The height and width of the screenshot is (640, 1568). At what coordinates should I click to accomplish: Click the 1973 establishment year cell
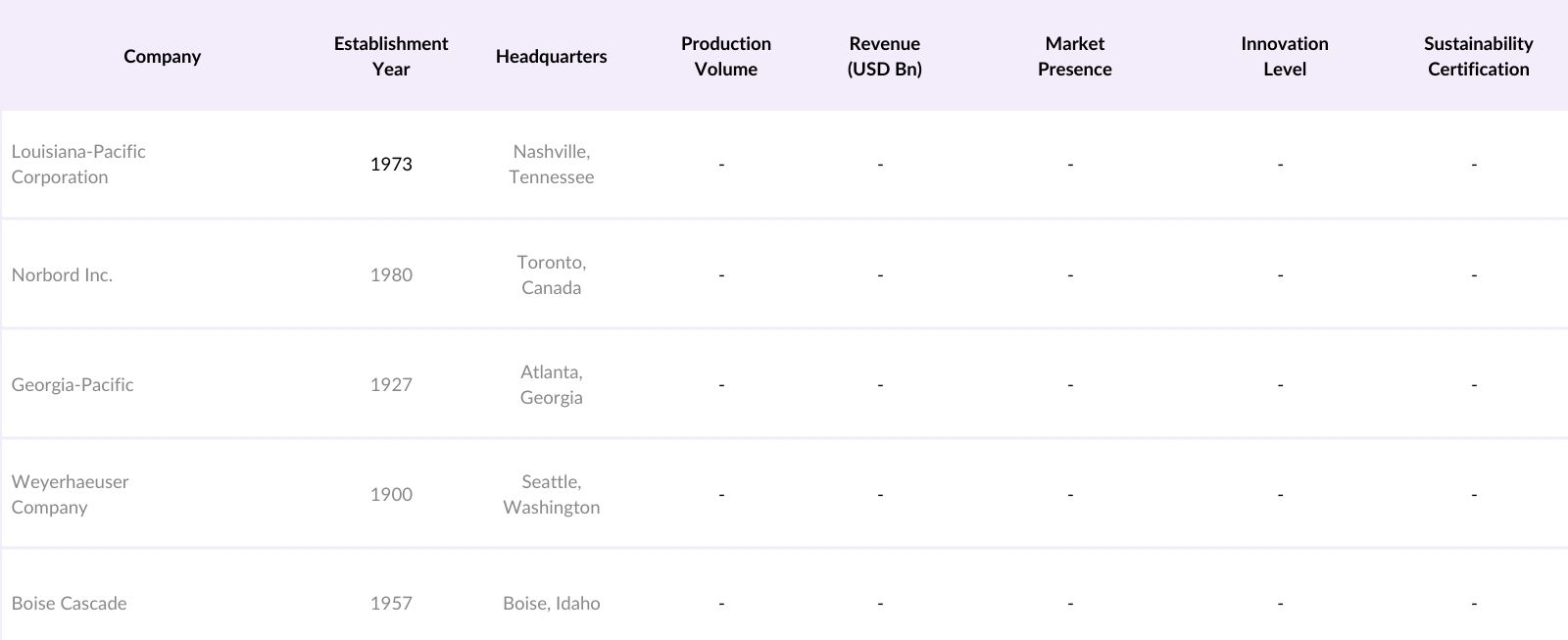coord(391,164)
